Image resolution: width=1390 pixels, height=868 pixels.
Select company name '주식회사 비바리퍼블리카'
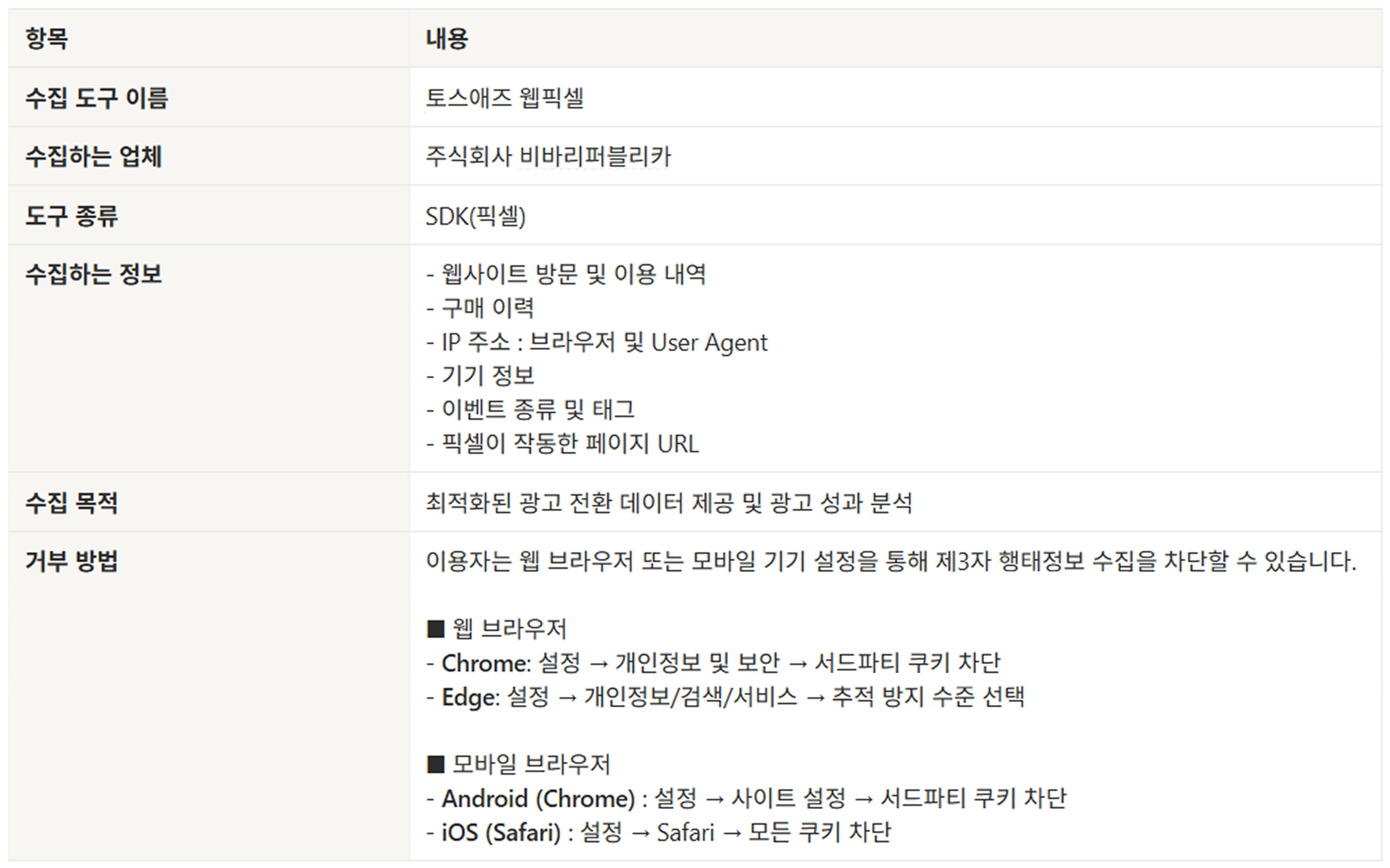(548, 156)
